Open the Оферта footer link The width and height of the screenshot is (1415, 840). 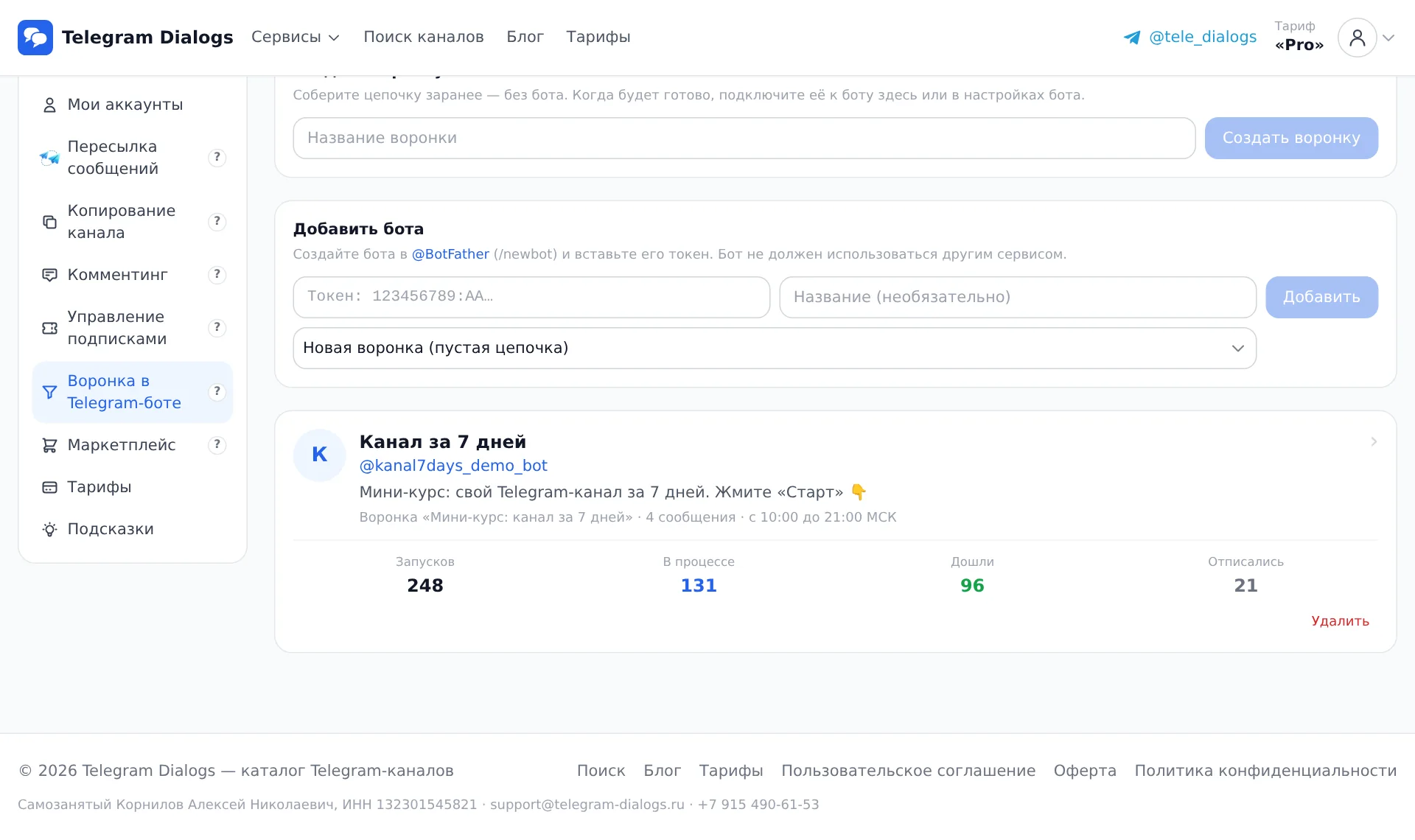tap(1085, 771)
